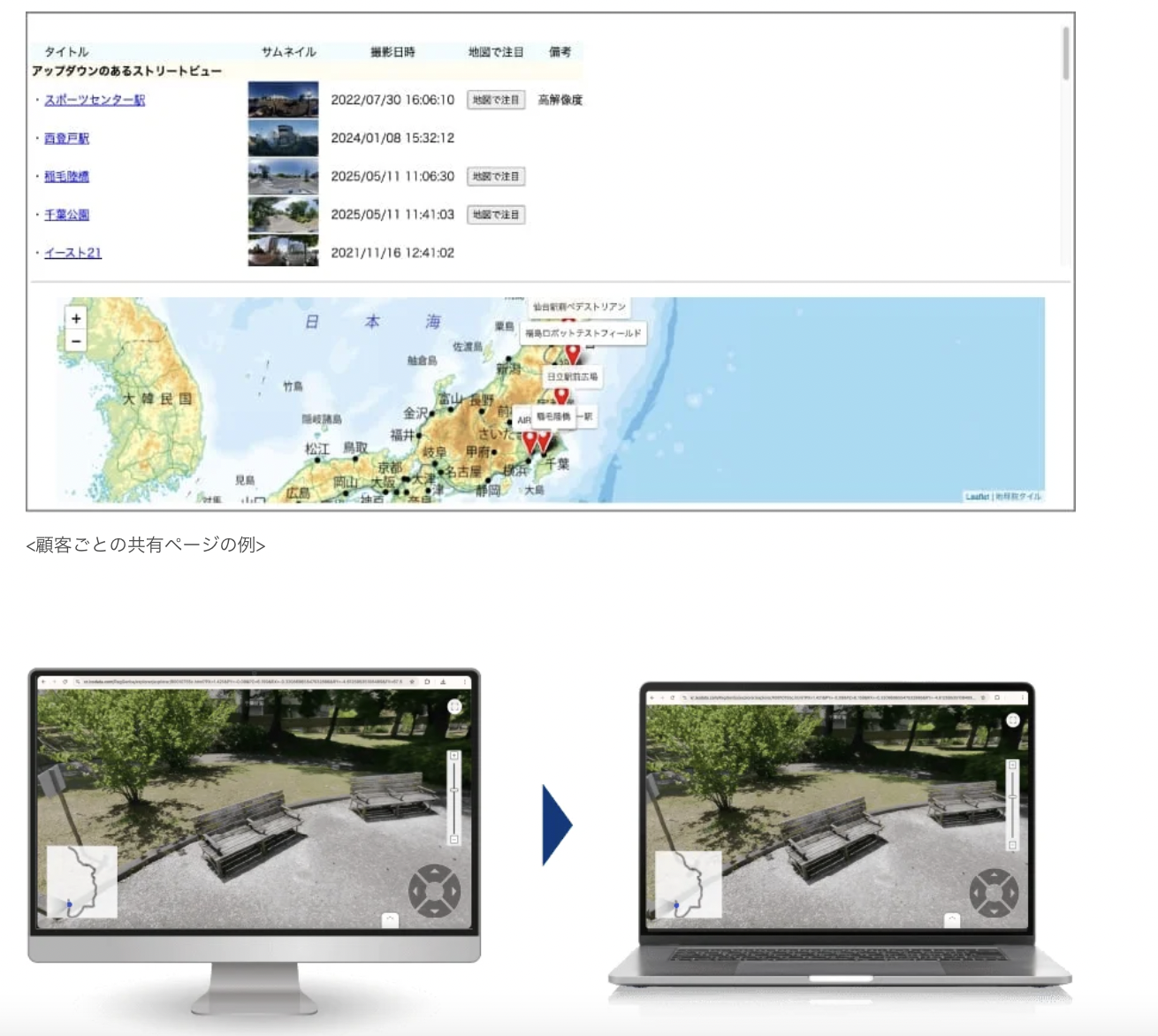Image resolution: width=1158 pixels, height=1036 pixels.
Task: Click the zoom slider in the laptop viewer
Action: click(x=1012, y=804)
